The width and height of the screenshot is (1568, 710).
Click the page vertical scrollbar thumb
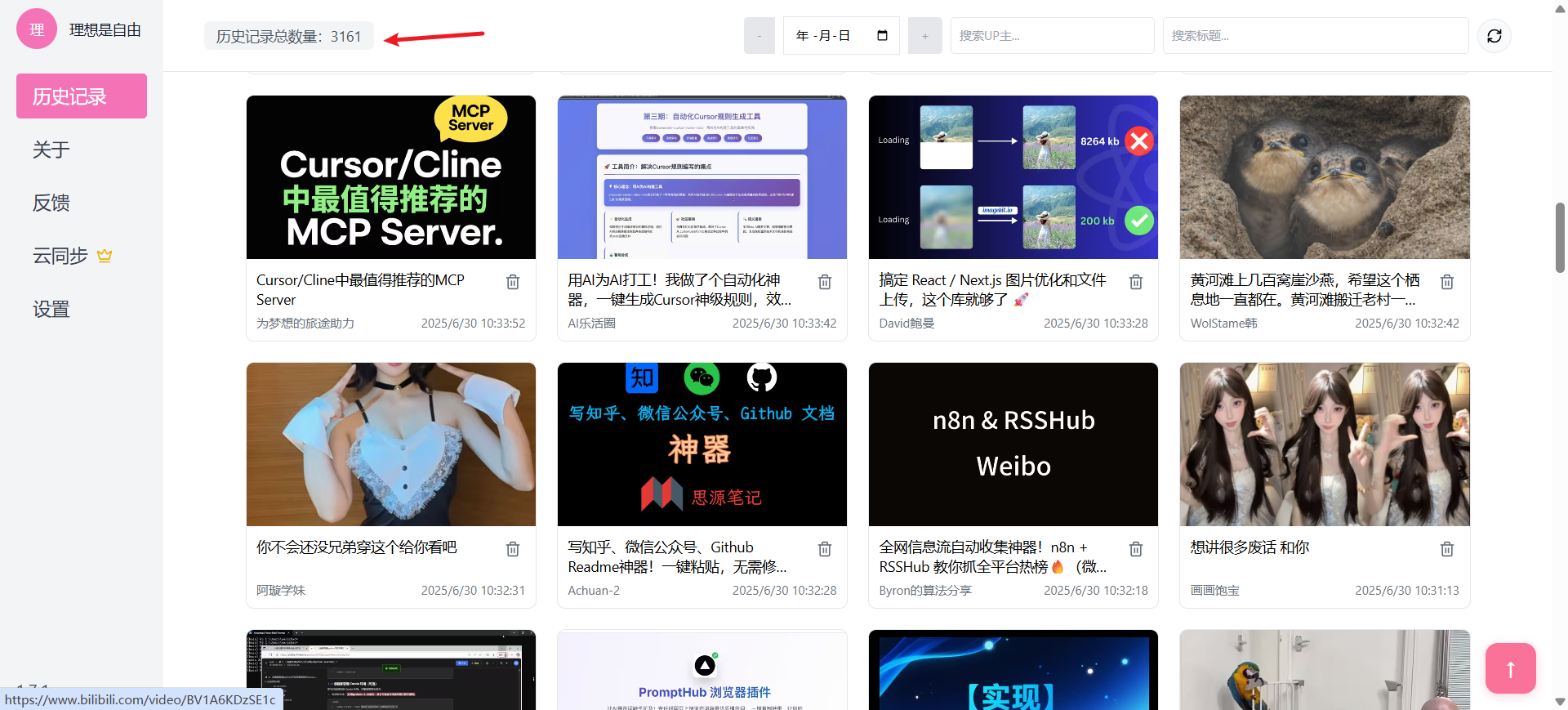(1560, 237)
